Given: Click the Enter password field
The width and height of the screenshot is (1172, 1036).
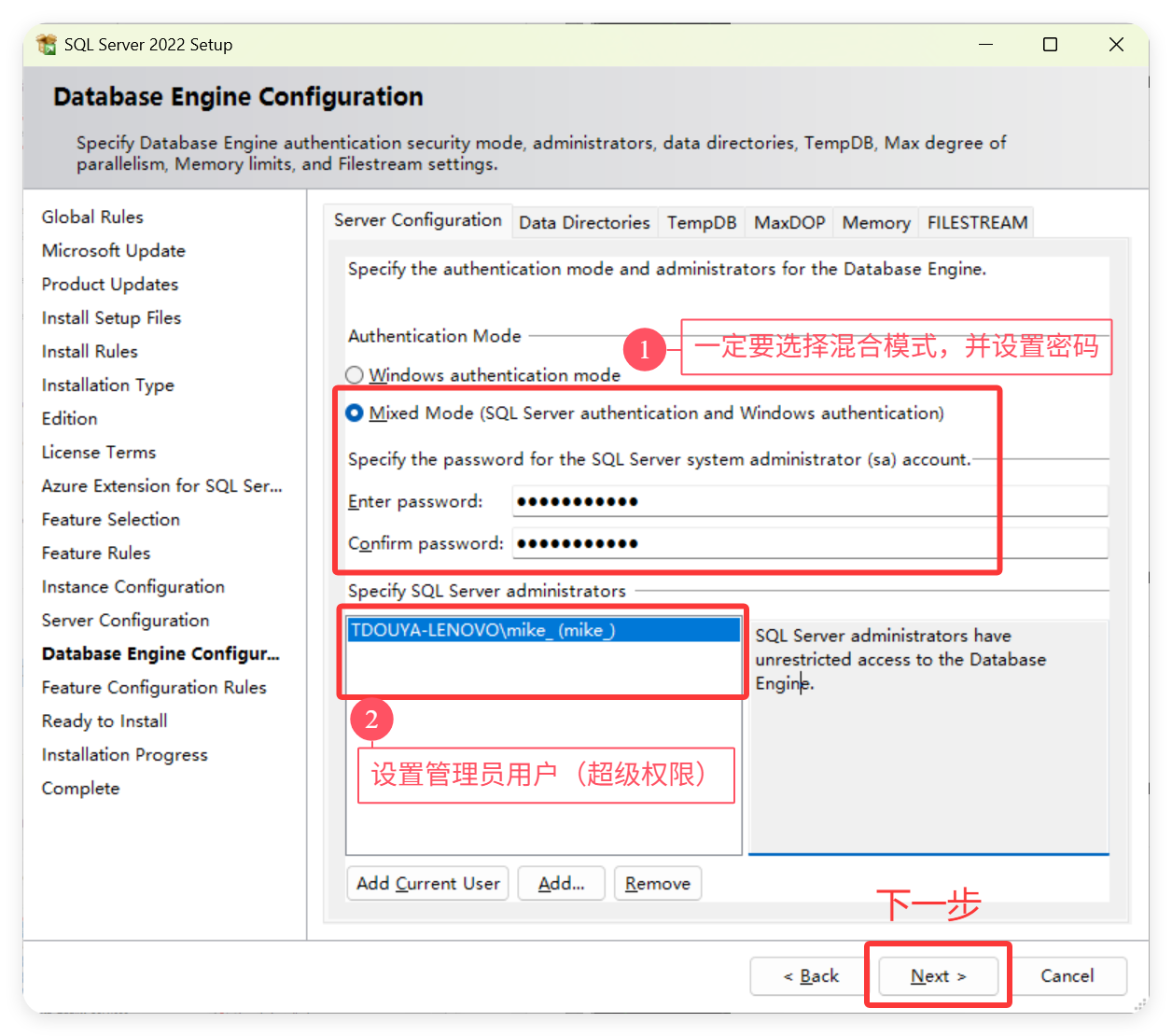Looking at the screenshot, I should click(810, 501).
